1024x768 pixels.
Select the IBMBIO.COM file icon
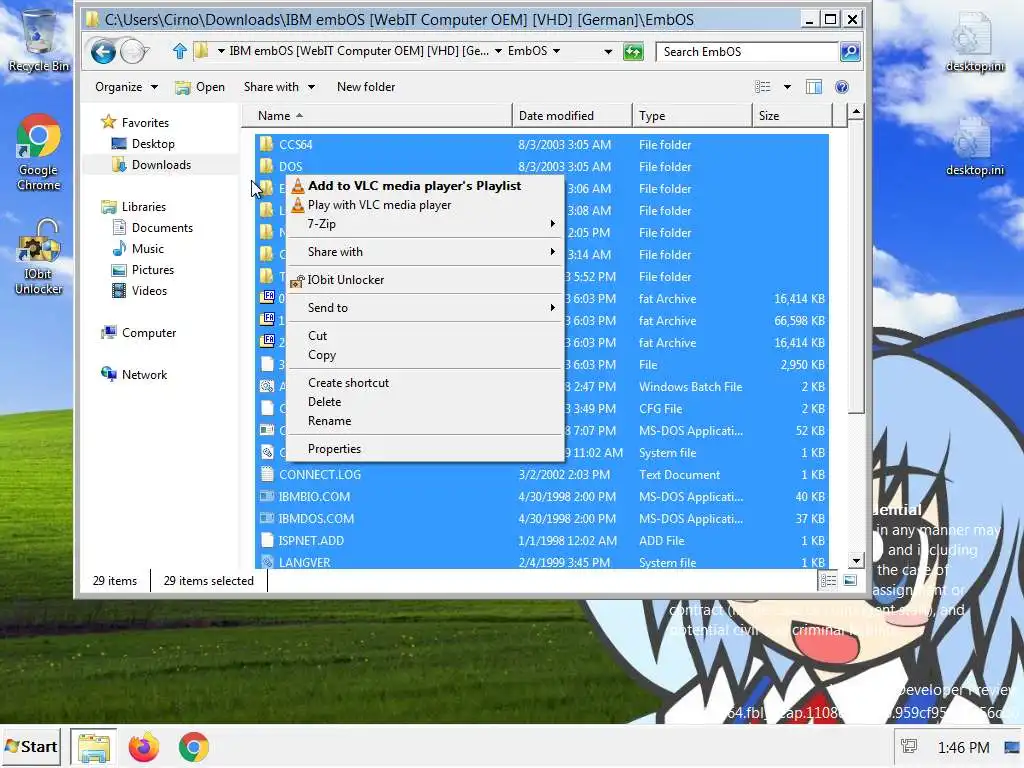[266, 496]
